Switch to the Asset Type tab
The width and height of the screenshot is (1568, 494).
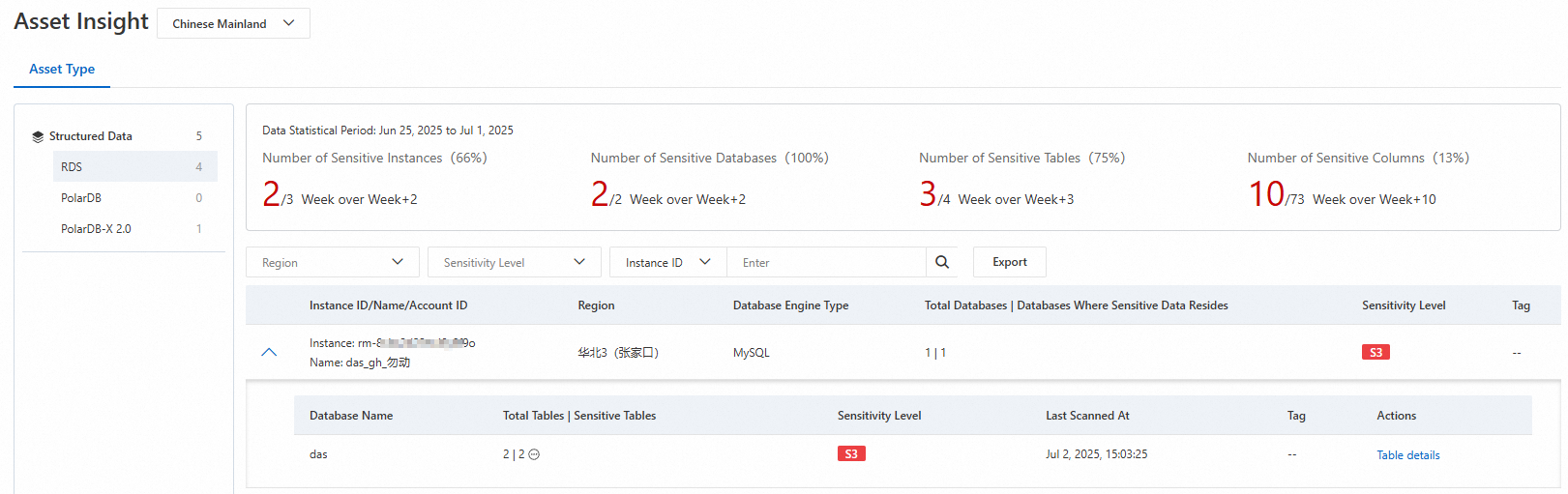(62, 69)
